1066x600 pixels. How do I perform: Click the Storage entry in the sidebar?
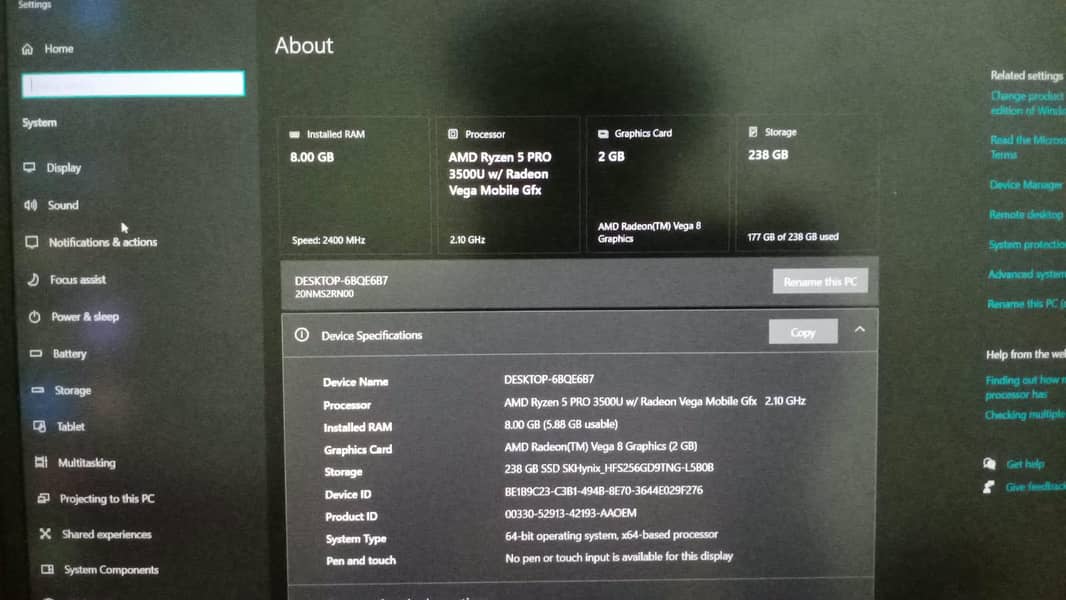coord(73,391)
